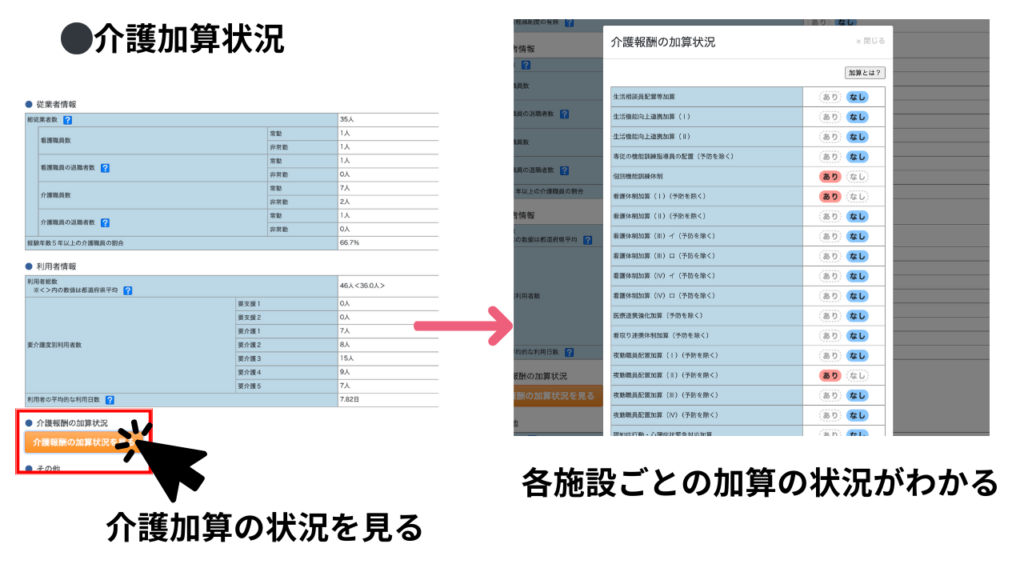Click help icon beside 看護職員の退職者数 in left table
The height and width of the screenshot is (576, 1024).
(x=105, y=168)
